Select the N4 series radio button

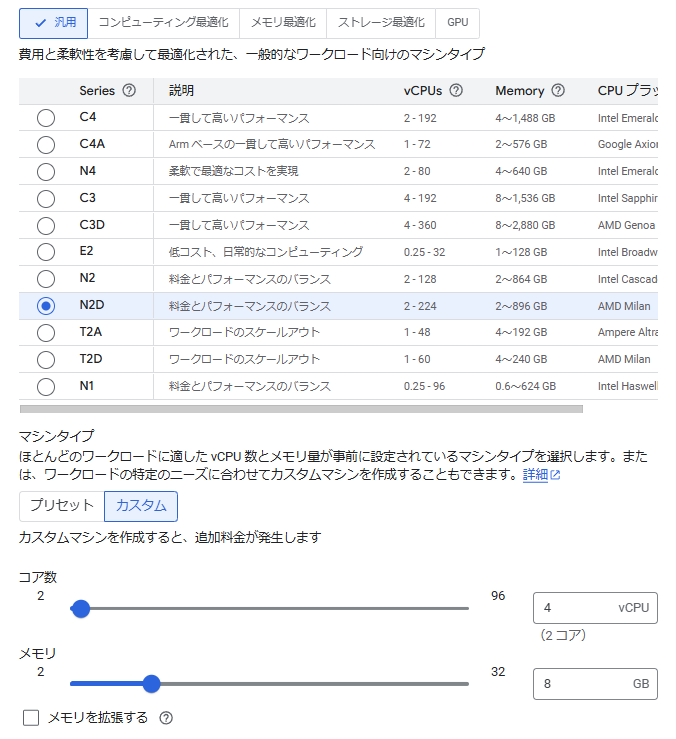[x=46, y=172]
